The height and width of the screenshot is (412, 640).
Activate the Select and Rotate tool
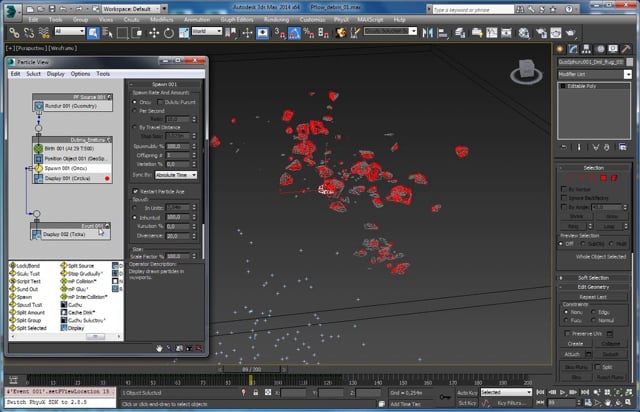[169, 33]
